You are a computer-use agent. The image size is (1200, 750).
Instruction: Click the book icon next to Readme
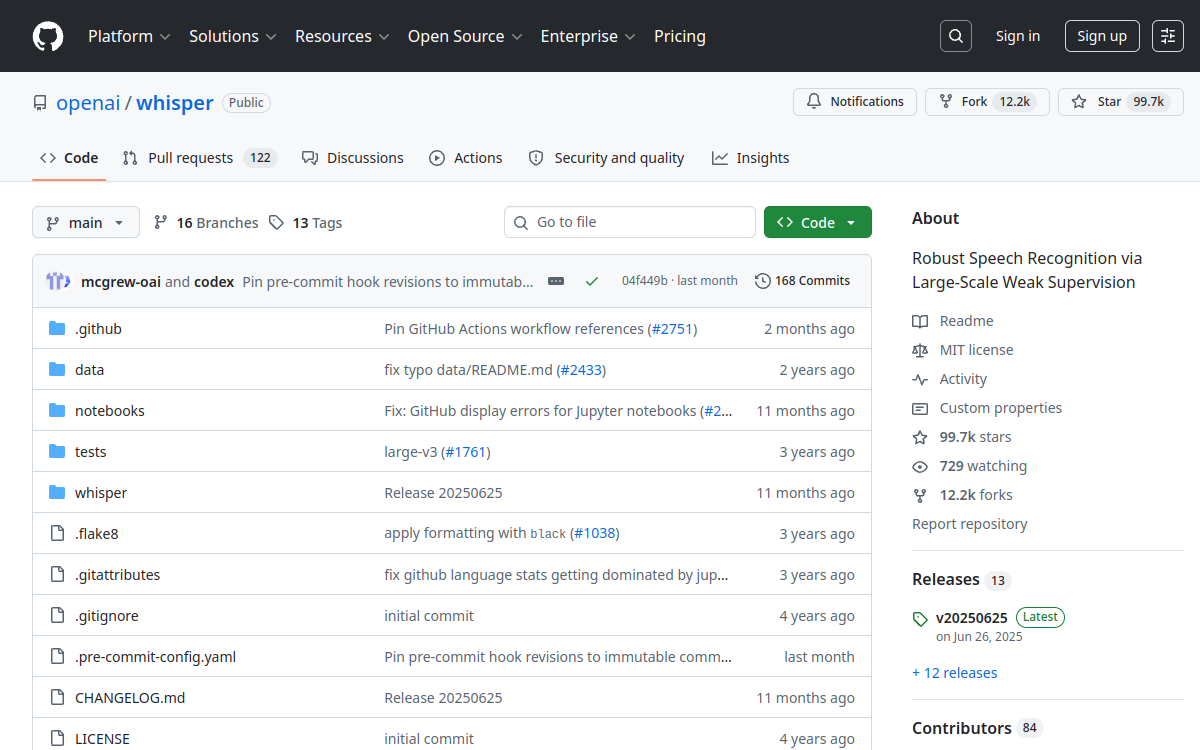920,321
